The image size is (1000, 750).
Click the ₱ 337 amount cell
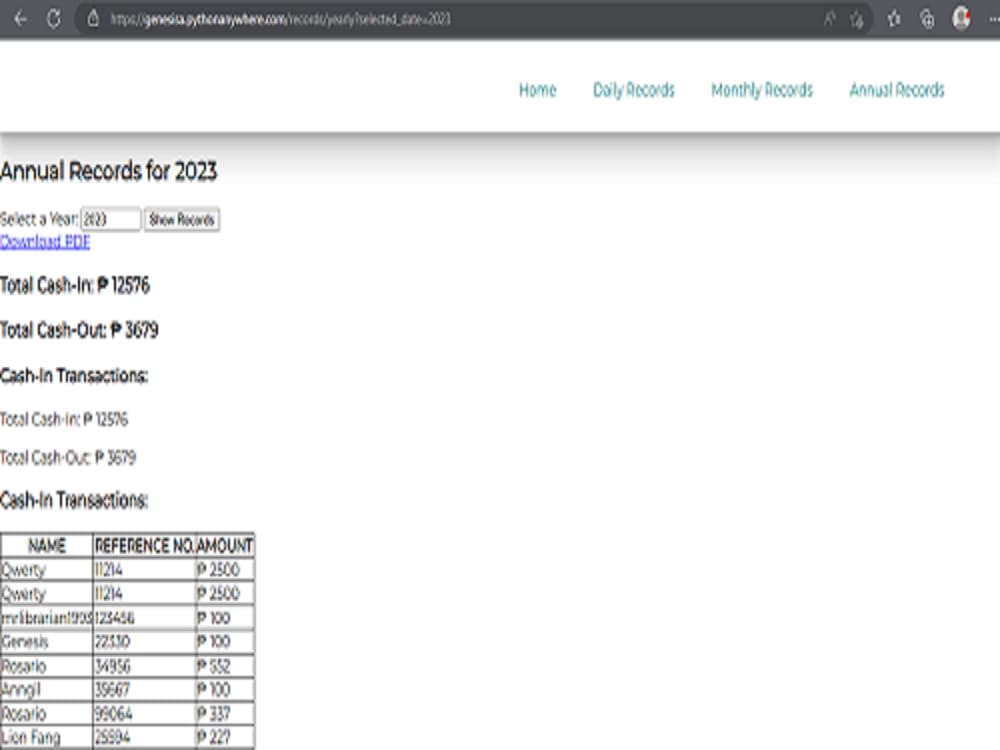(224, 714)
